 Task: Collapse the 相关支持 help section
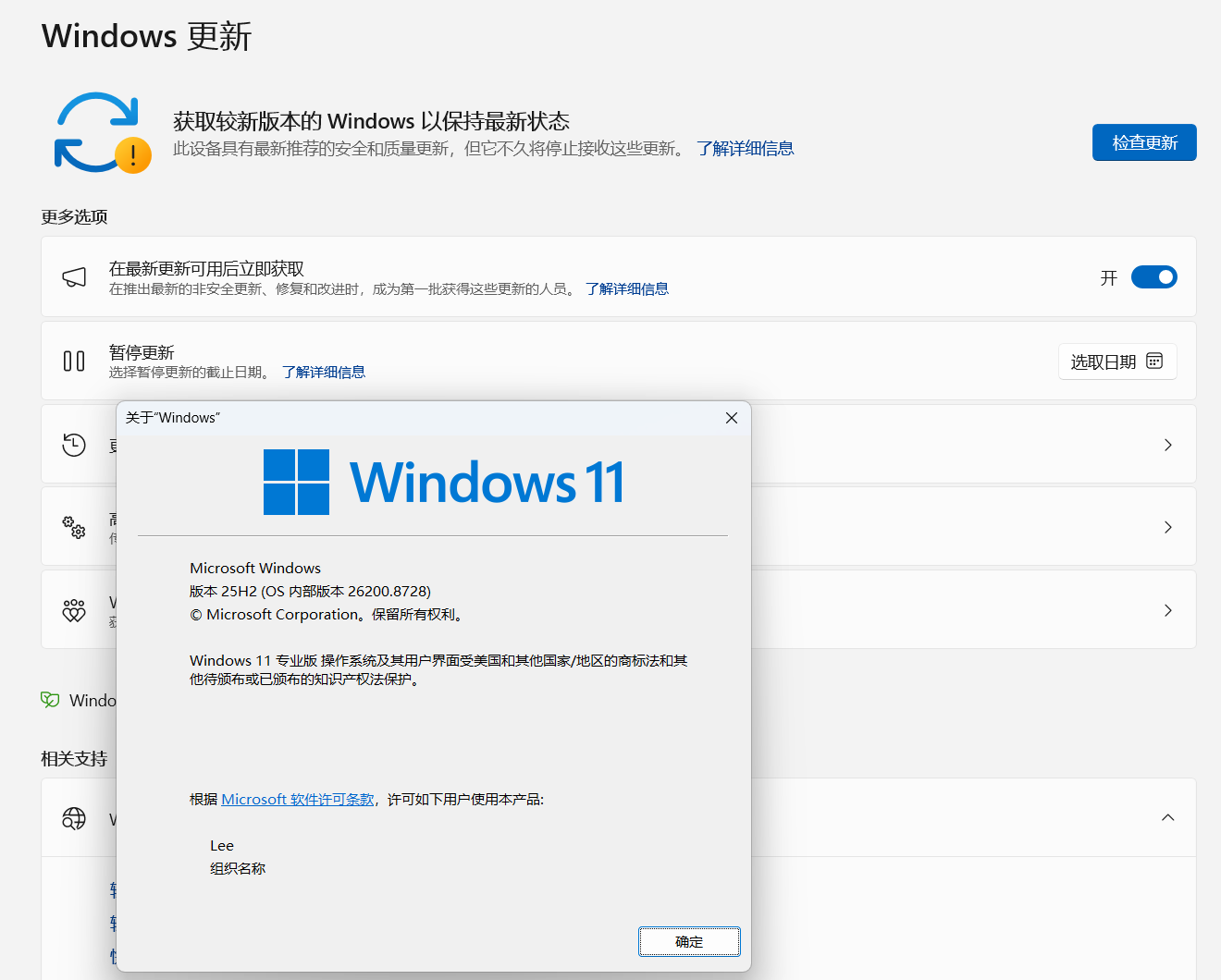pyautogui.click(x=1168, y=817)
